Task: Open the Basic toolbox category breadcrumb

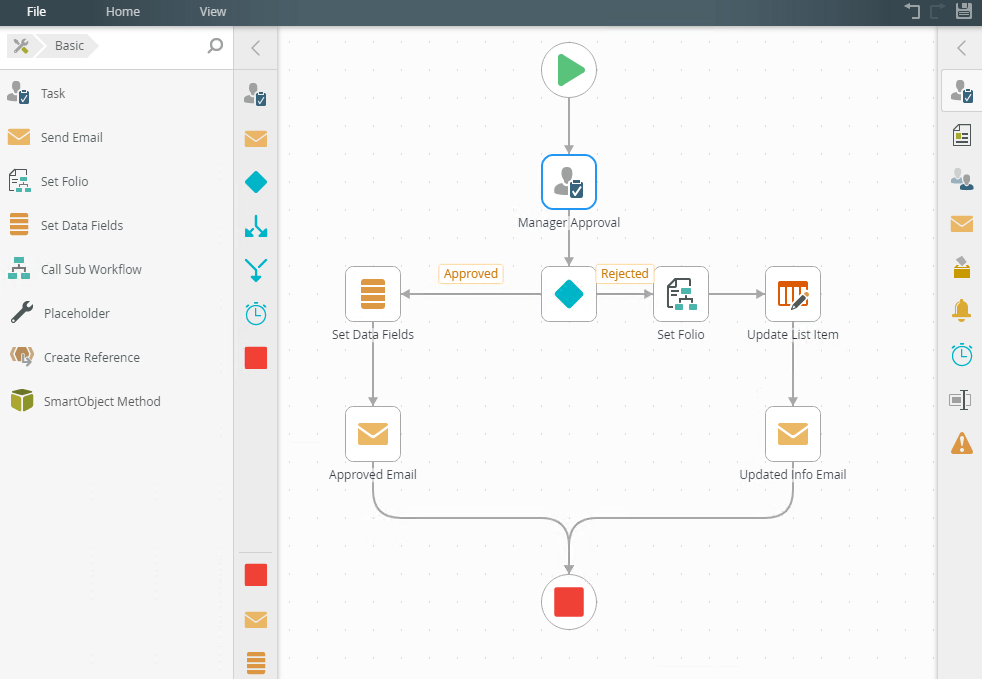Action: (69, 46)
